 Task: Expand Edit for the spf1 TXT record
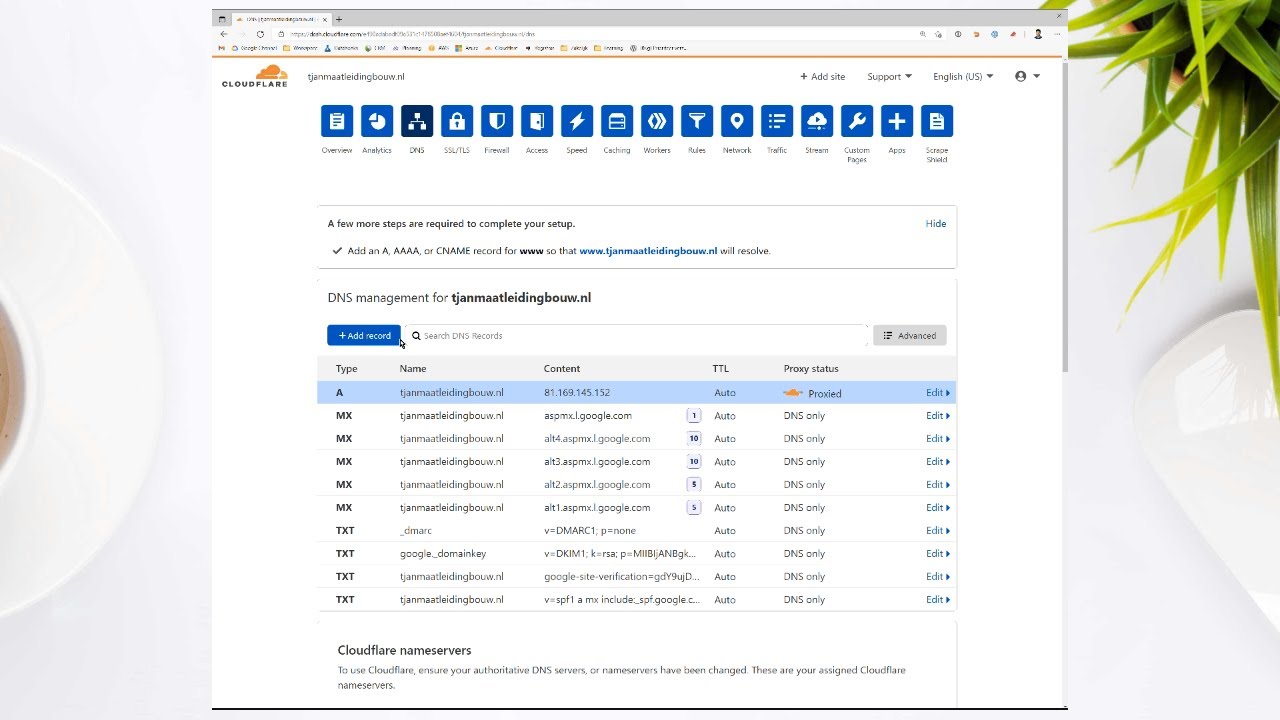tap(938, 600)
